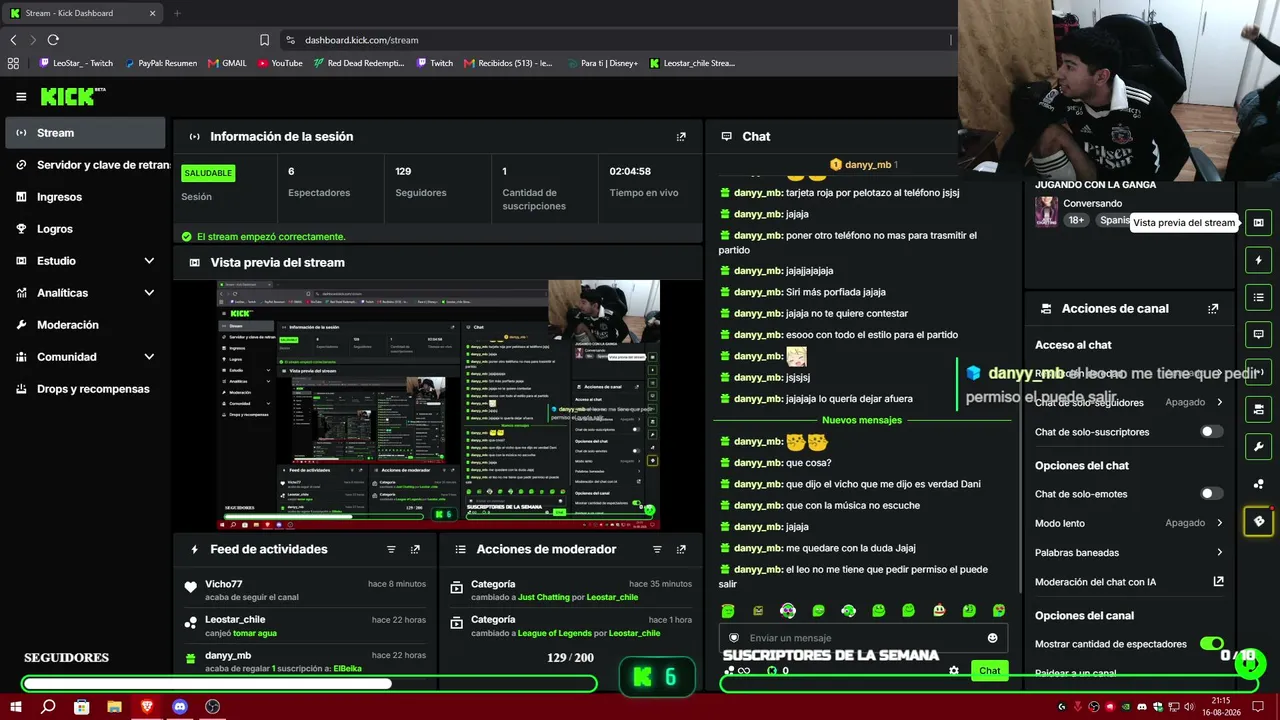
Task: Open taskbar clock showing 21:15
Action: tap(1221, 707)
